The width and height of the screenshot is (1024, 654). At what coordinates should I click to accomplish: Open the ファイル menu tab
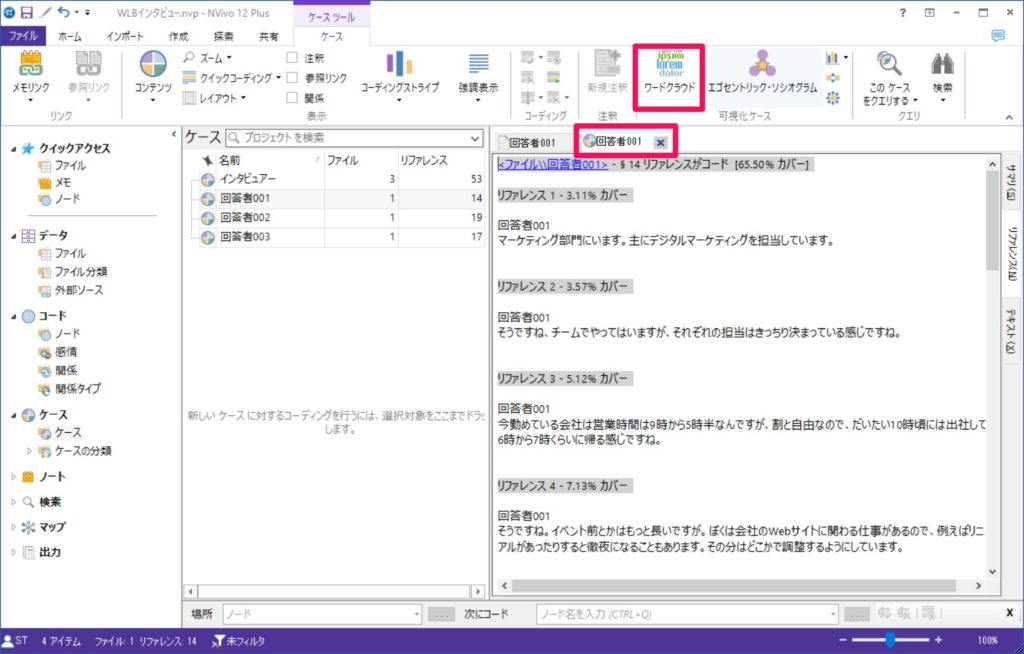[x=23, y=36]
